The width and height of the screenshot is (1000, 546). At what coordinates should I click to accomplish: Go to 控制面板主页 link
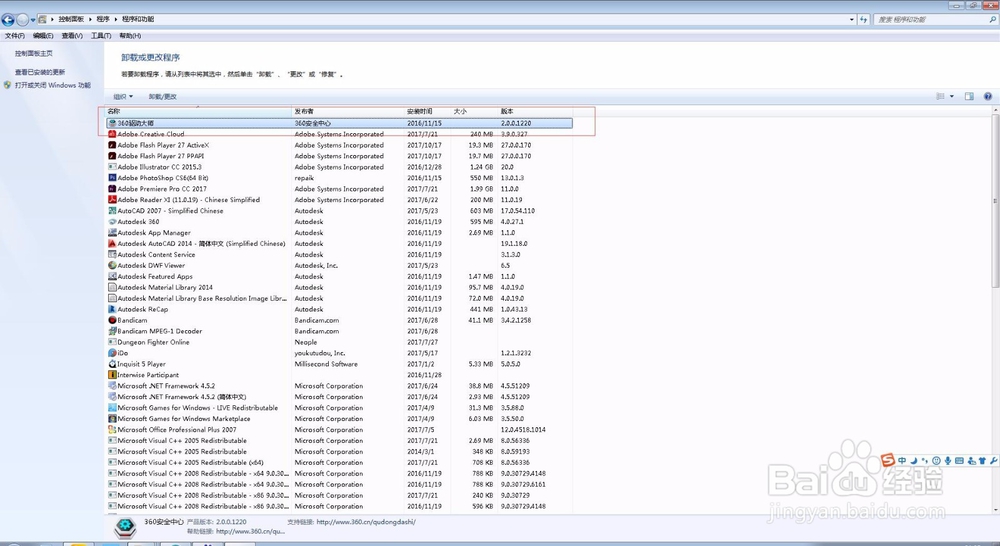[x=34, y=54]
